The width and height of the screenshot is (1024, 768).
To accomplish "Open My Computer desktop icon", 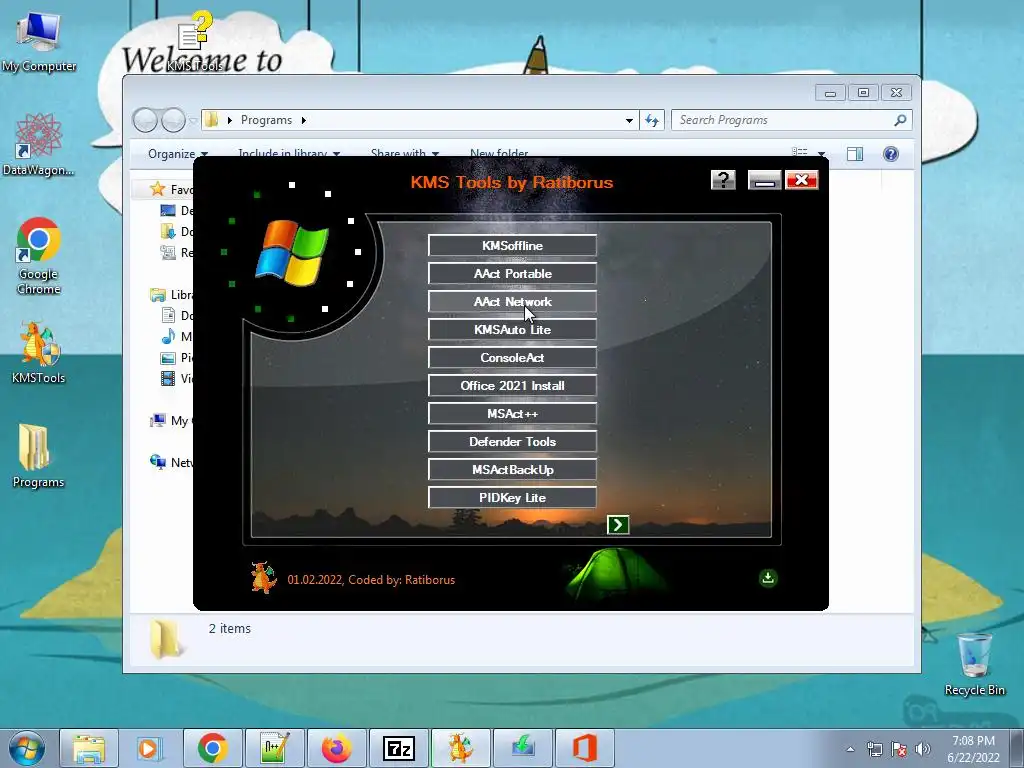I will pos(39,42).
